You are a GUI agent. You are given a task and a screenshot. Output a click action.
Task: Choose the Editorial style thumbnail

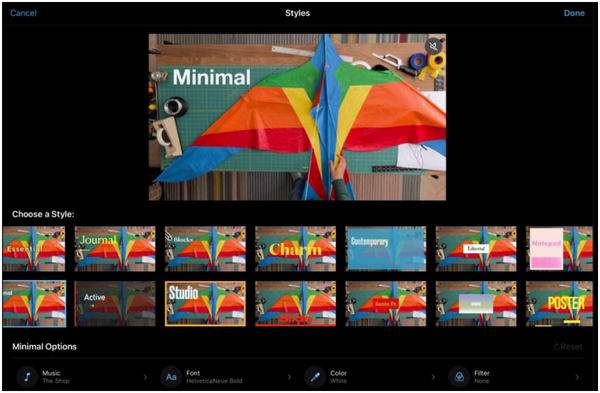click(476, 249)
